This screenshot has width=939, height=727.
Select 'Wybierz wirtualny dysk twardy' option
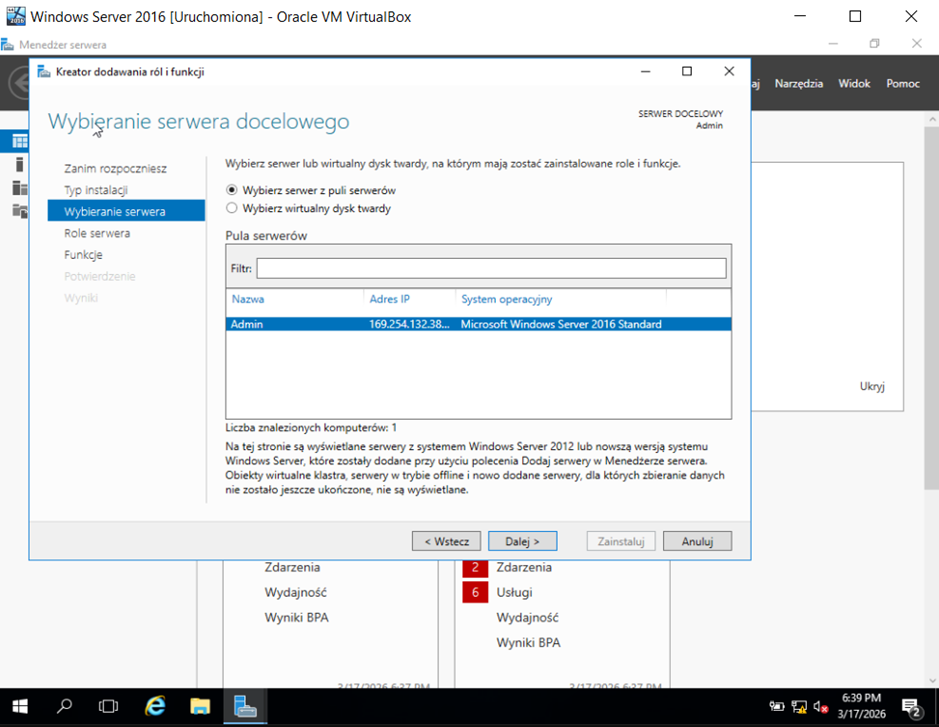(232, 209)
